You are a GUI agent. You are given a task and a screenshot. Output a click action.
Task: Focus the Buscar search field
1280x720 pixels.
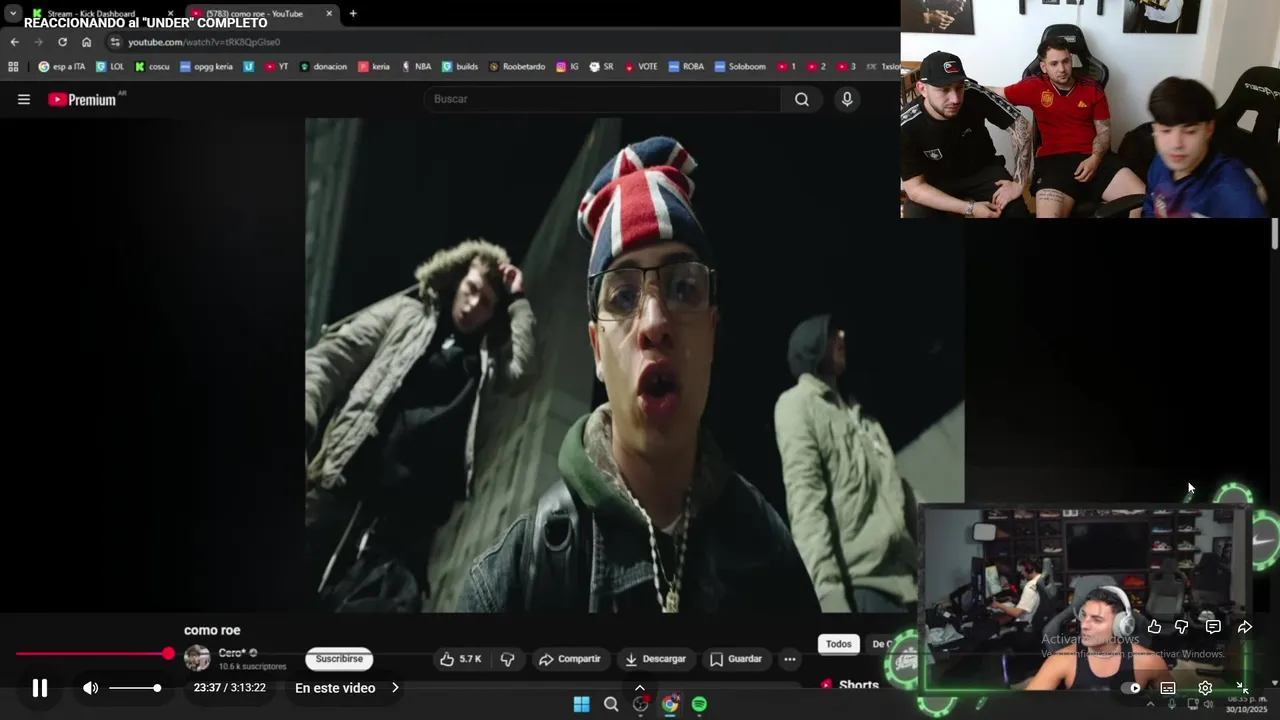coord(602,99)
